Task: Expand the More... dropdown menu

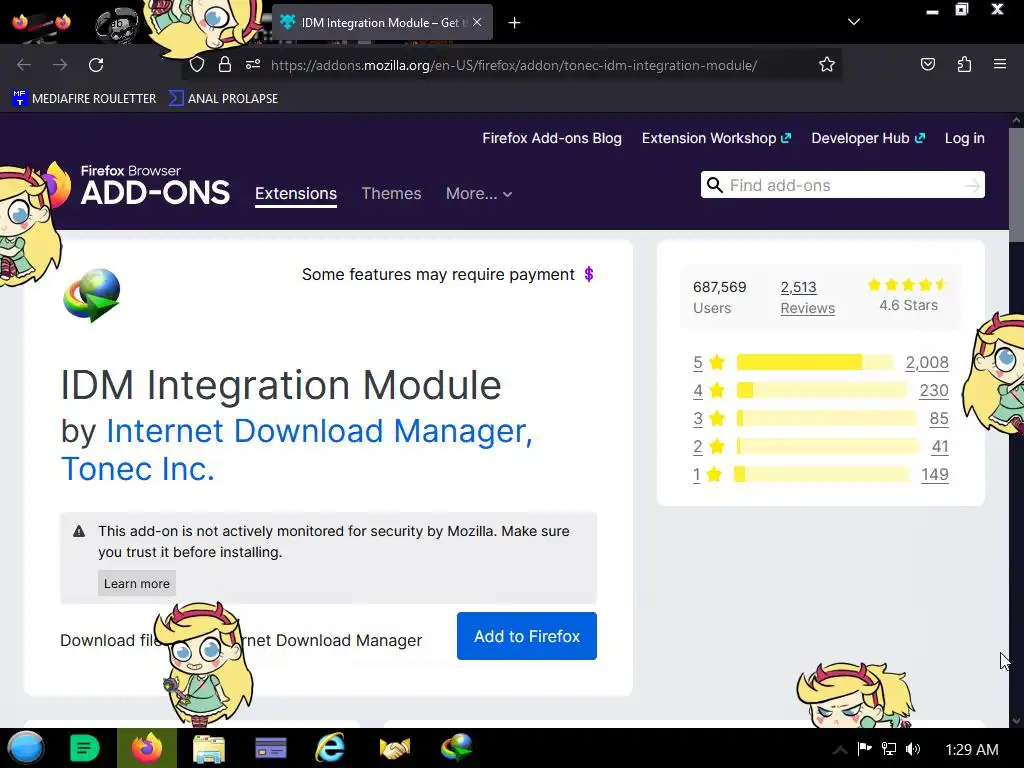Action: coord(479,193)
